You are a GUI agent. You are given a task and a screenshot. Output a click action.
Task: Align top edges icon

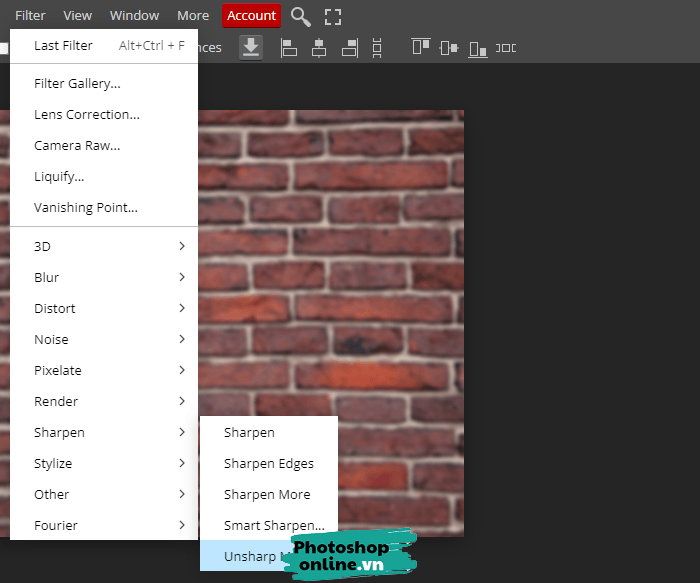pyautogui.click(x=420, y=47)
